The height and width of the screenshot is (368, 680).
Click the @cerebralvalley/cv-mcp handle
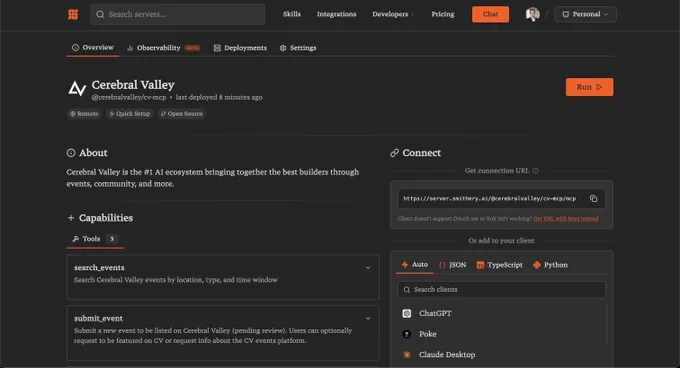click(129, 98)
